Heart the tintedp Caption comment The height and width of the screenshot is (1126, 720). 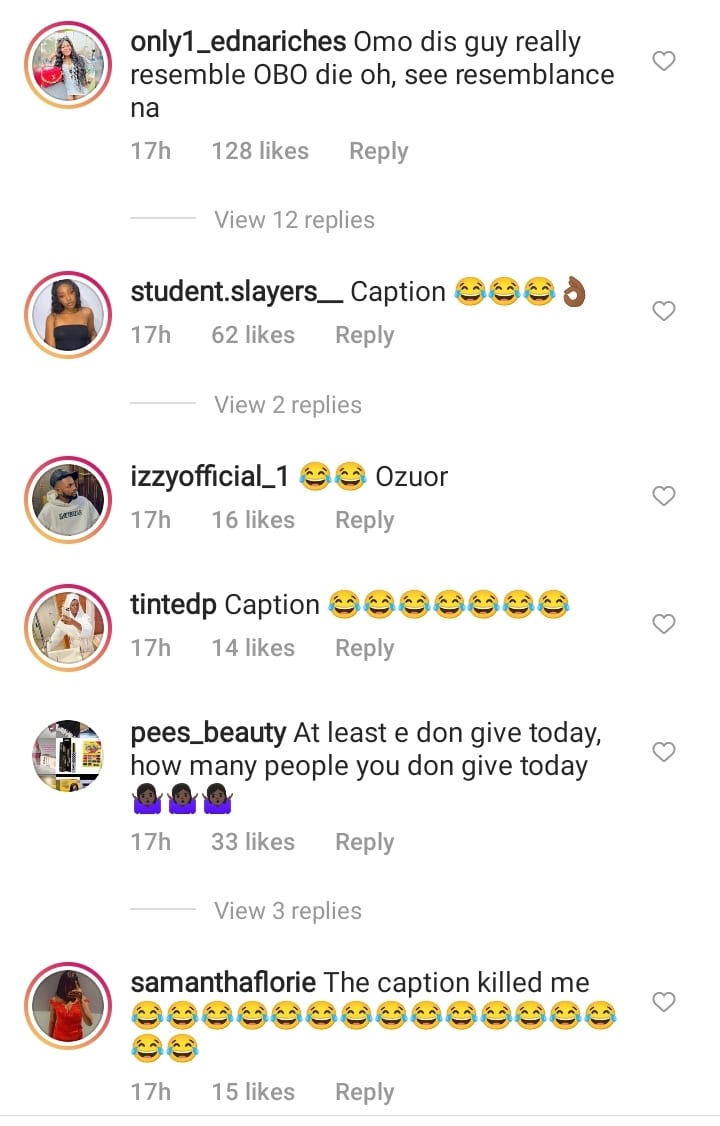pos(664,624)
